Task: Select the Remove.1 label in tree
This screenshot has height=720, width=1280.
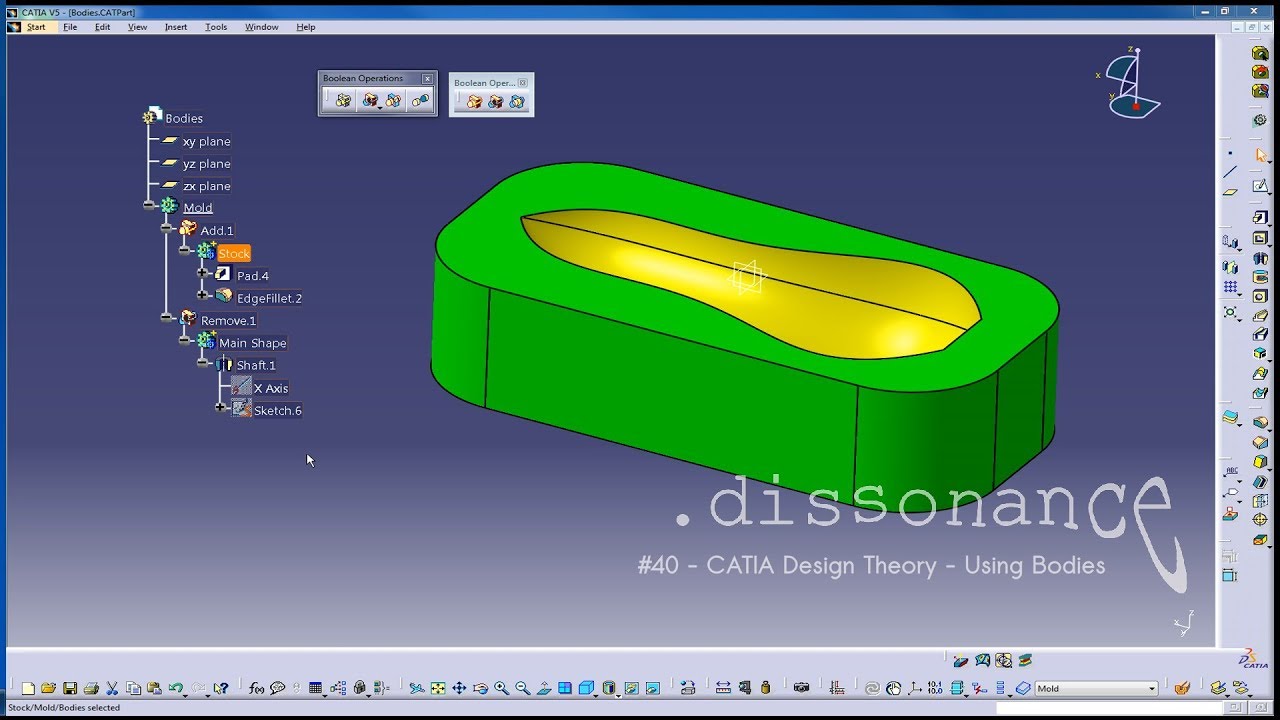Action: [228, 320]
